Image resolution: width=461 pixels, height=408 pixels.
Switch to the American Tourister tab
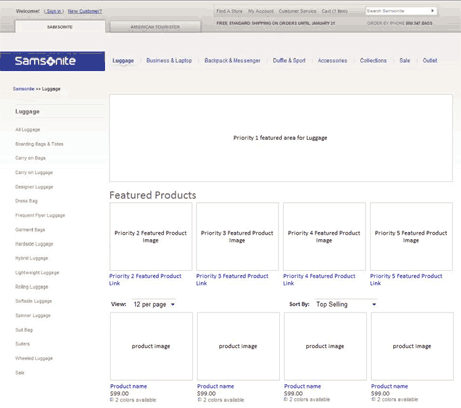(x=155, y=27)
